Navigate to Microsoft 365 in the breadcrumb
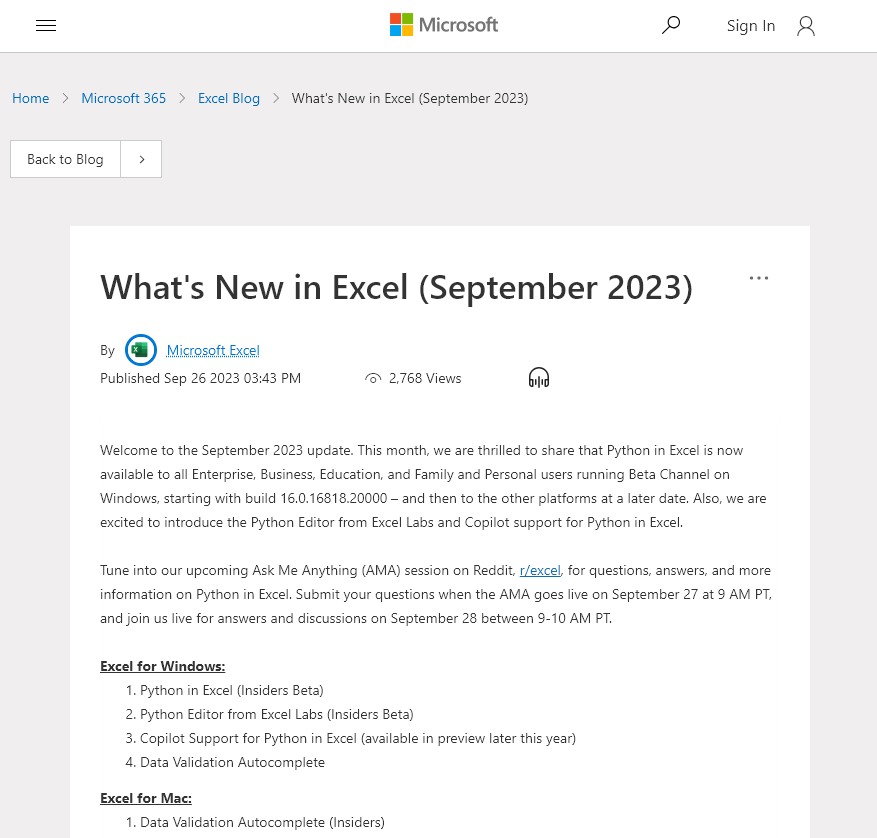The image size is (877, 838). point(123,98)
